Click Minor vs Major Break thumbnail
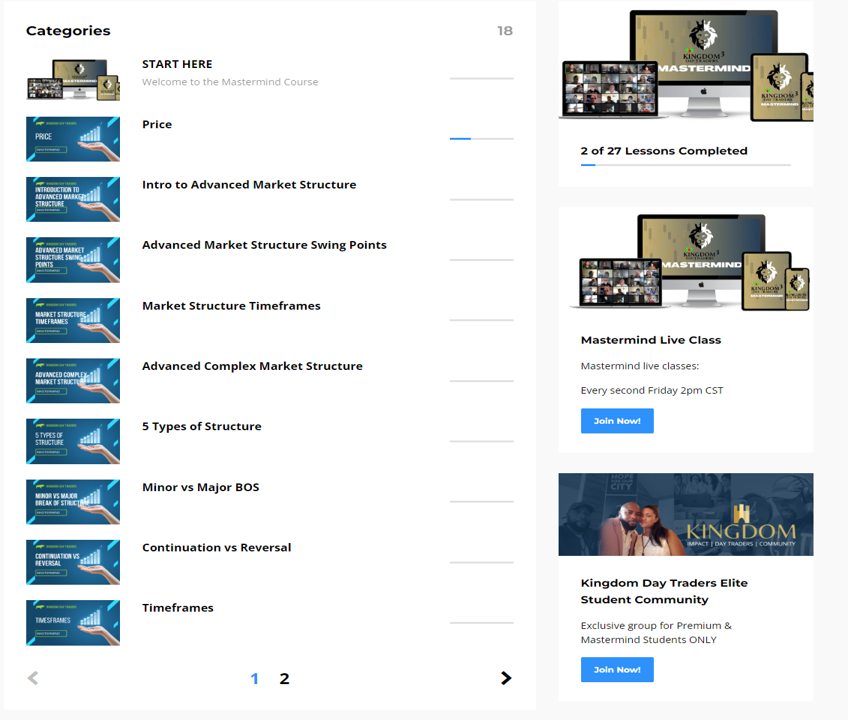 pyautogui.click(x=73, y=501)
